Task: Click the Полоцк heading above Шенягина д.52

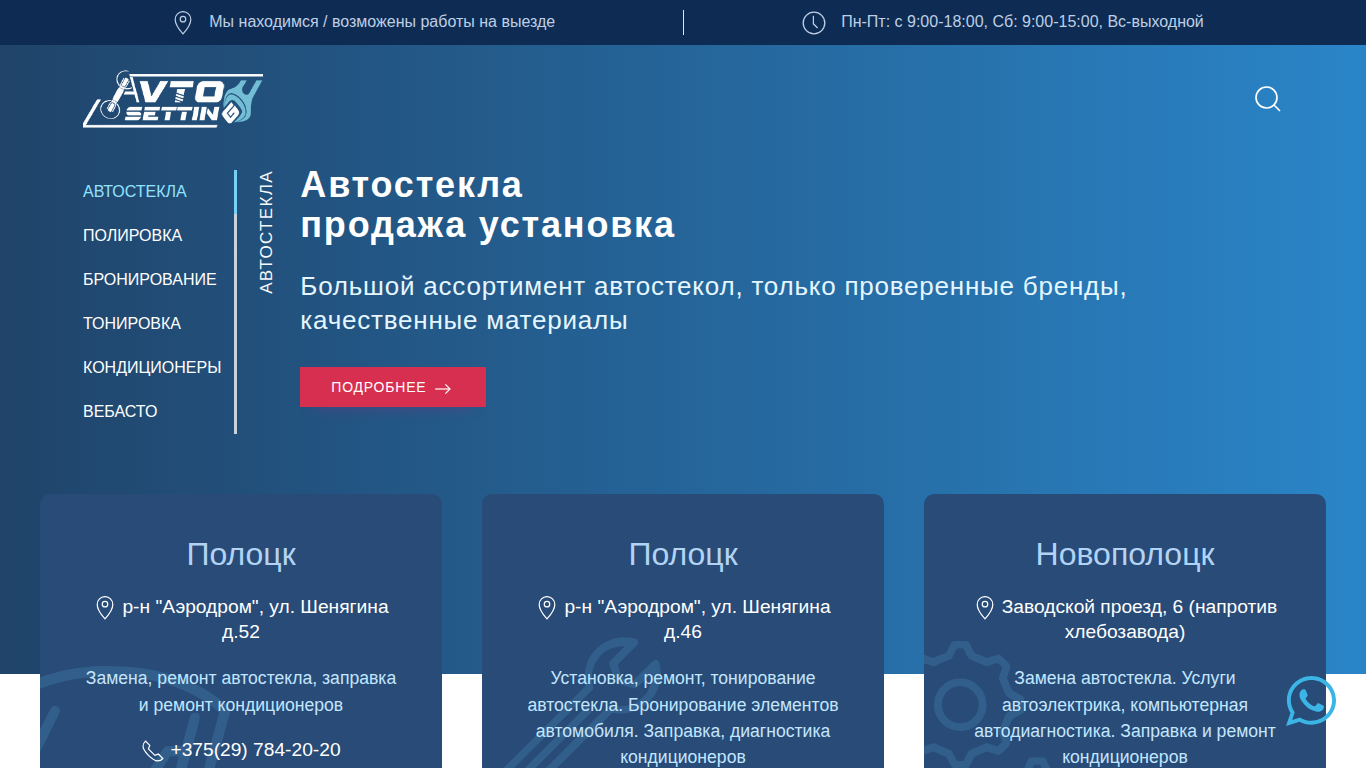Action: tap(241, 554)
